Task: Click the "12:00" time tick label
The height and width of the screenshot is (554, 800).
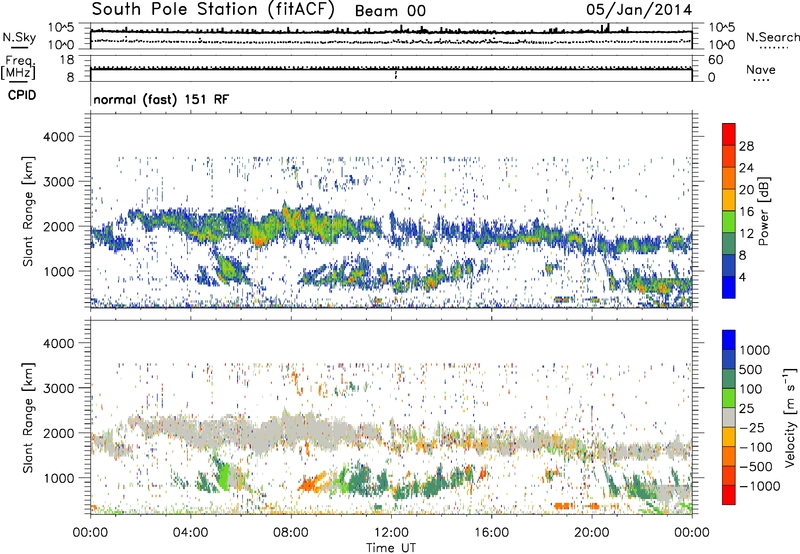Action: click(x=391, y=532)
